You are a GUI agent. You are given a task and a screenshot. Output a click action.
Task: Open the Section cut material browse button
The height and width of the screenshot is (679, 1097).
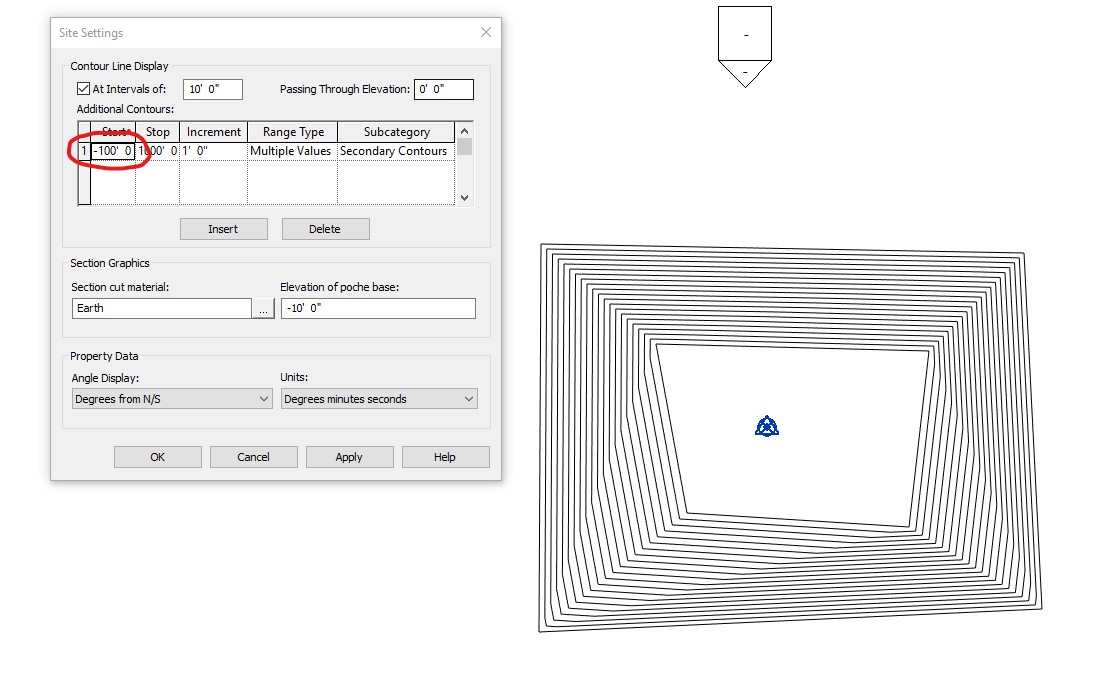click(263, 308)
